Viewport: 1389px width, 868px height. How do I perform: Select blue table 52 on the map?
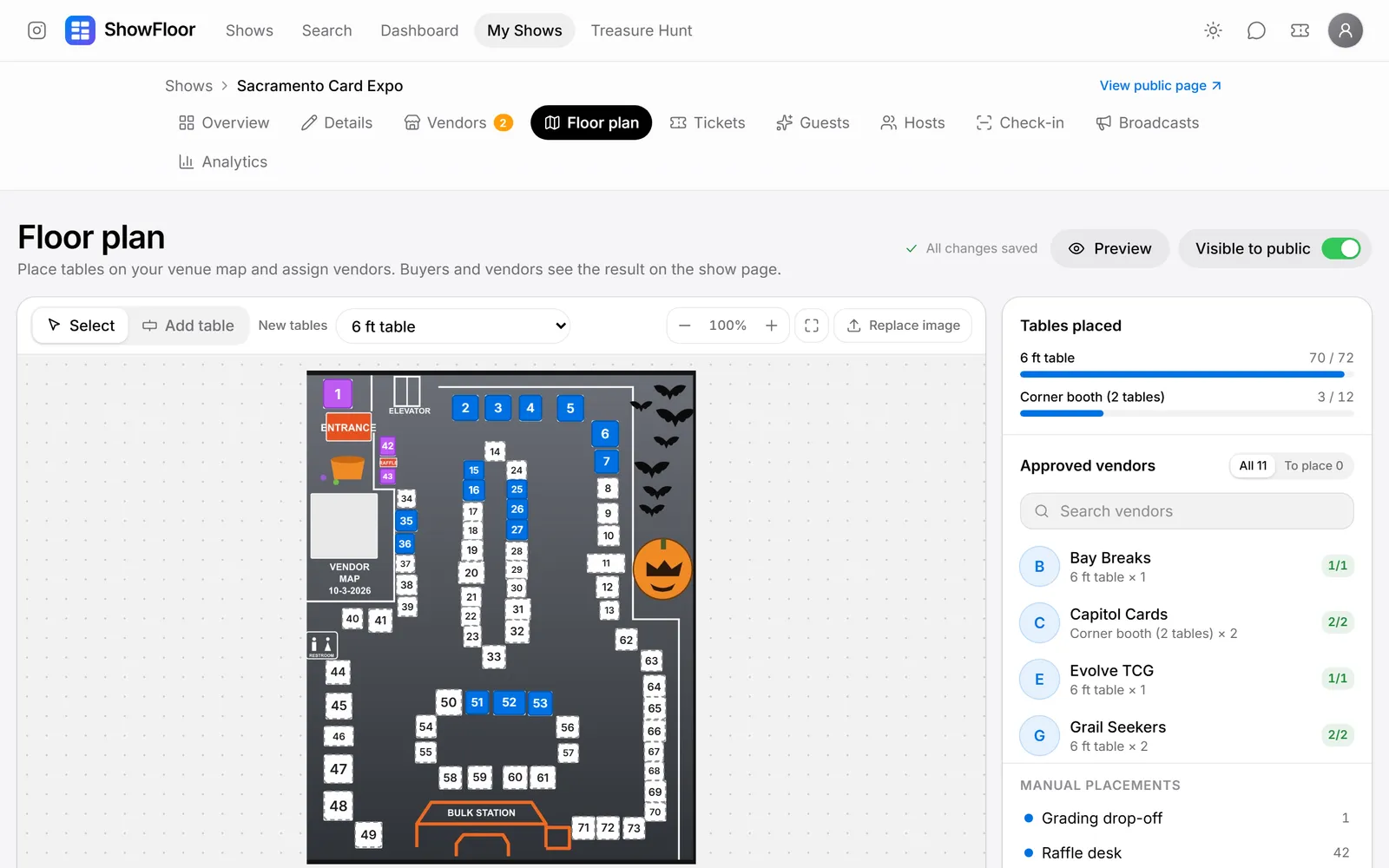(x=509, y=702)
